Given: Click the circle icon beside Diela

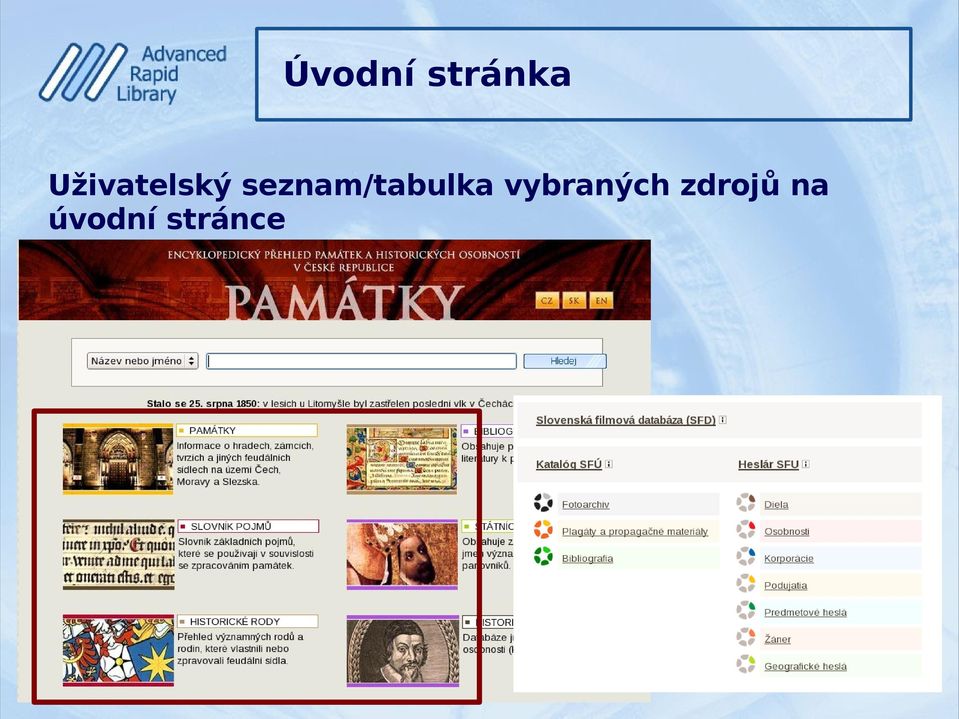Looking at the screenshot, I should tap(746, 503).
